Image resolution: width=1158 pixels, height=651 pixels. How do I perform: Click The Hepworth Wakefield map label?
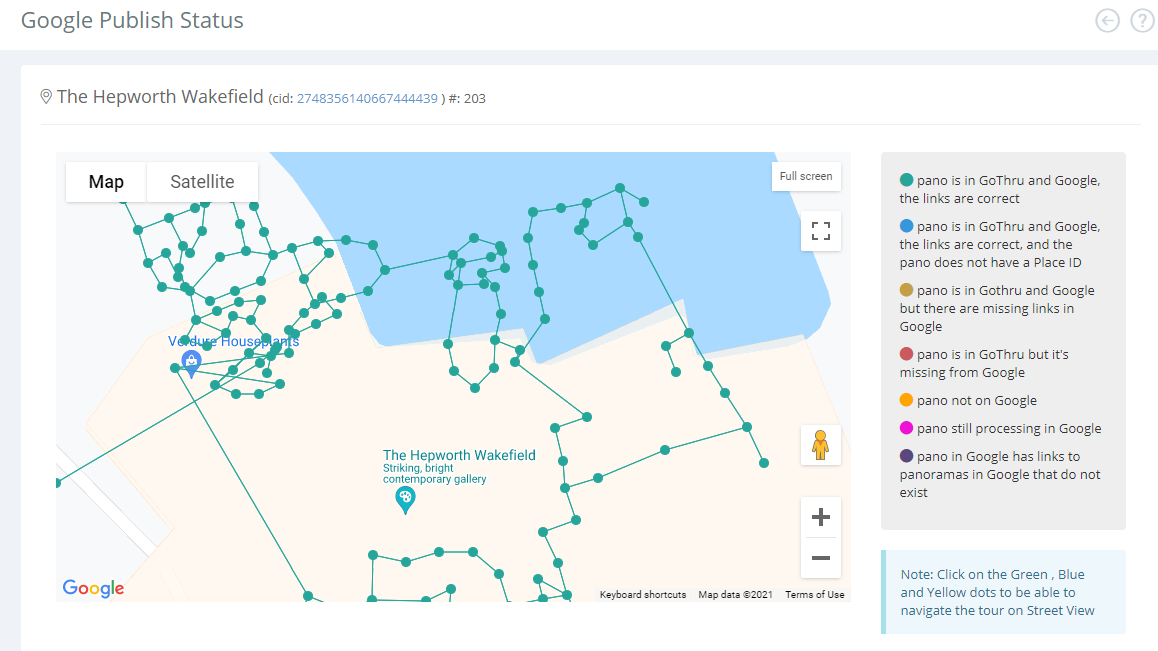(459, 455)
